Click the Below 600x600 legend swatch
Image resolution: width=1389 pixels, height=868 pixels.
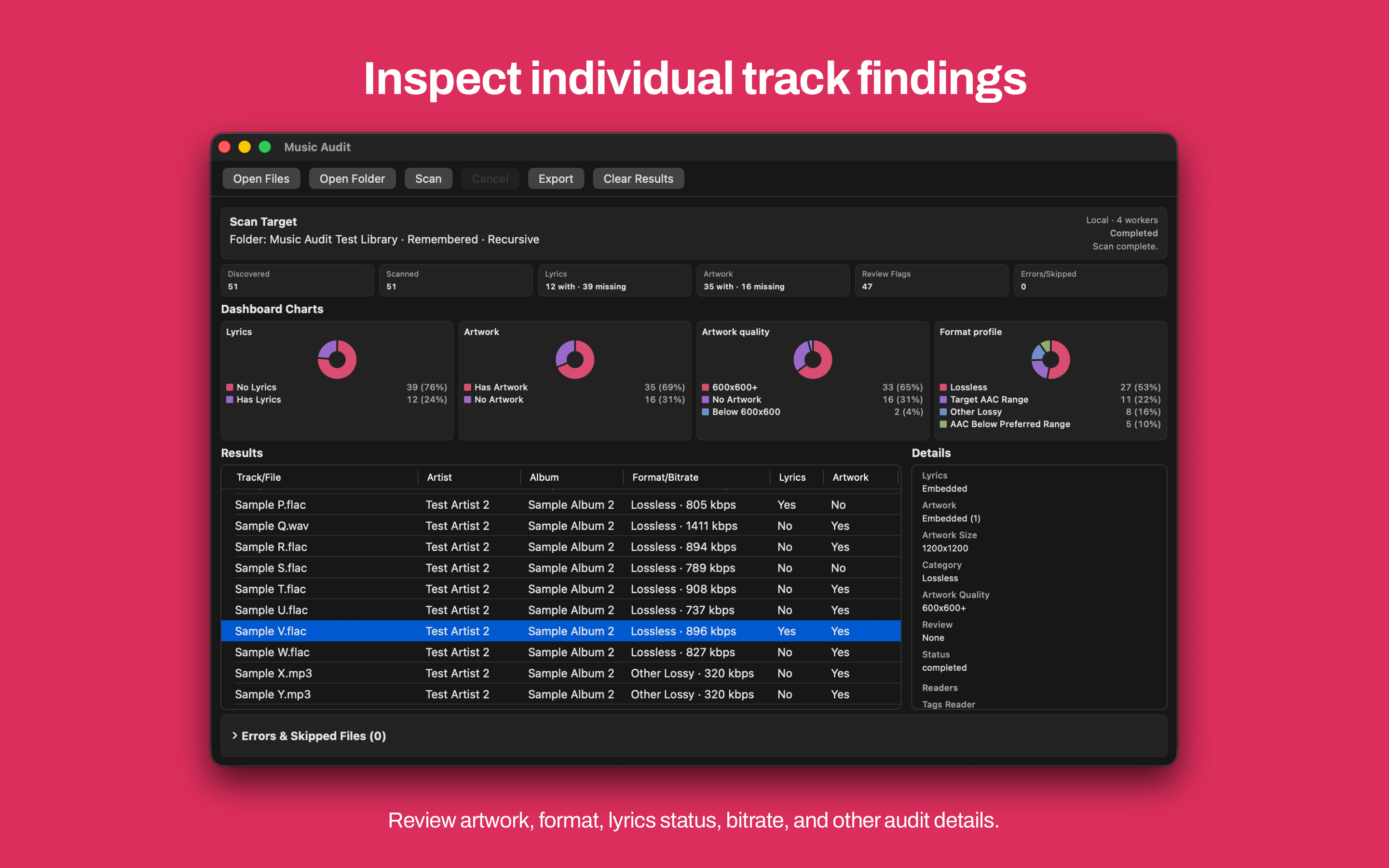[x=706, y=412]
